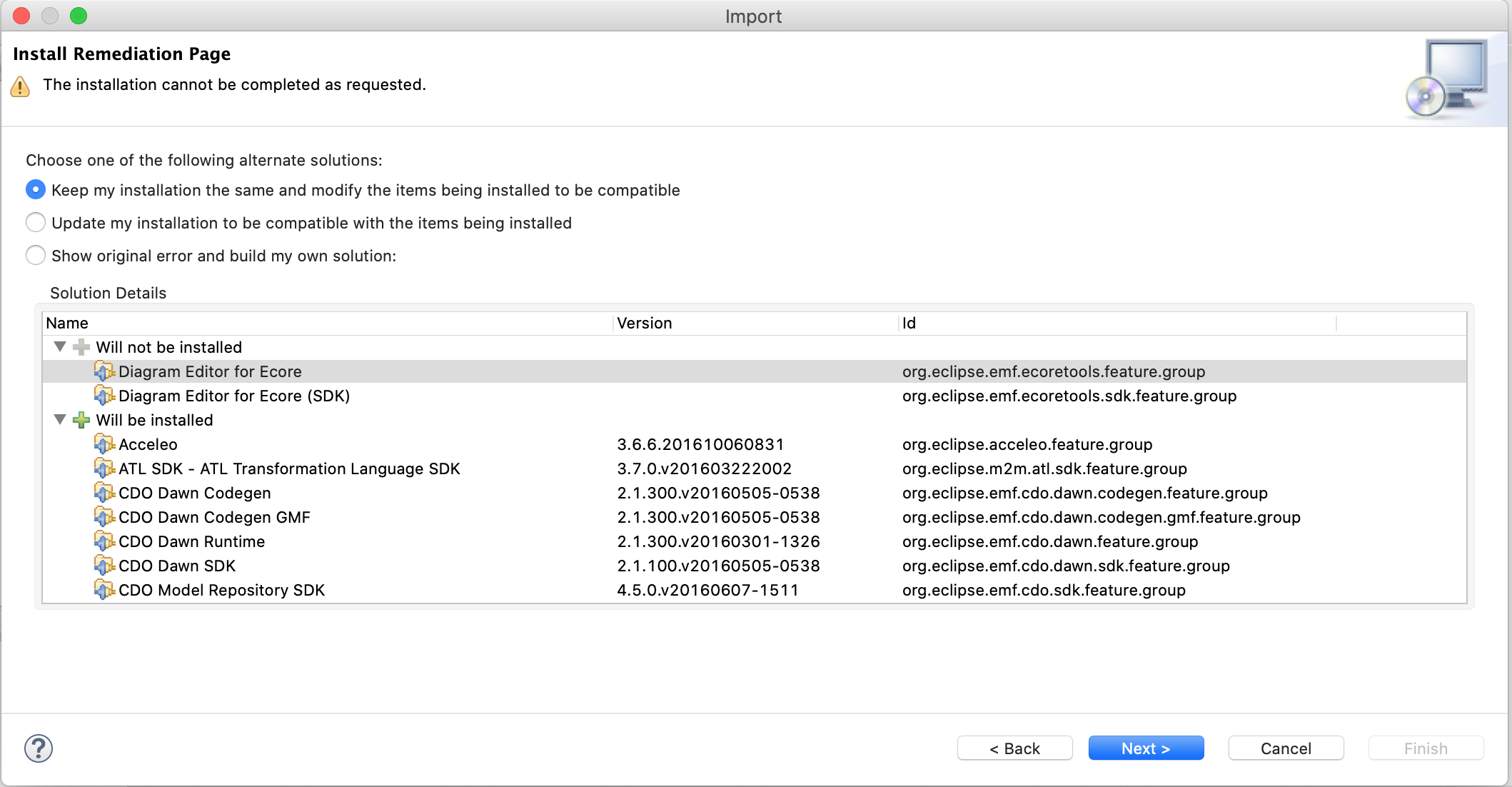Sort by the Id column header

(1117, 324)
